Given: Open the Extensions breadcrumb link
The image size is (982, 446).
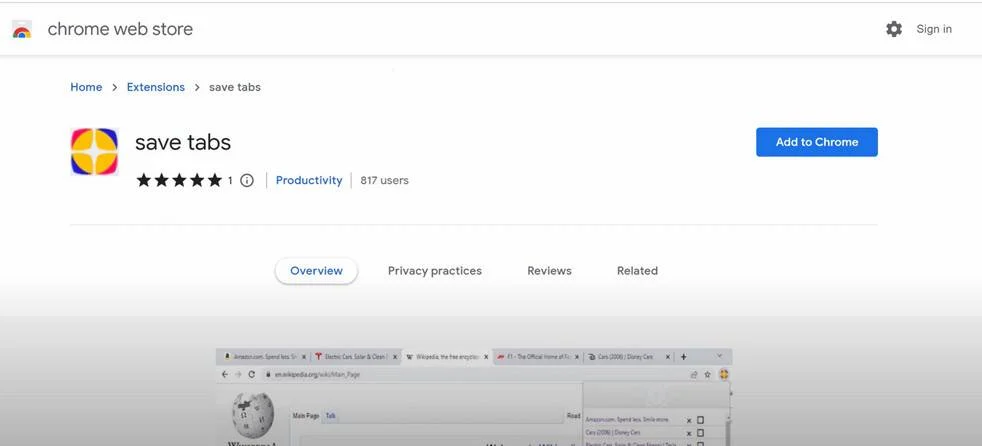Looking at the screenshot, I should tap(155, 87).
